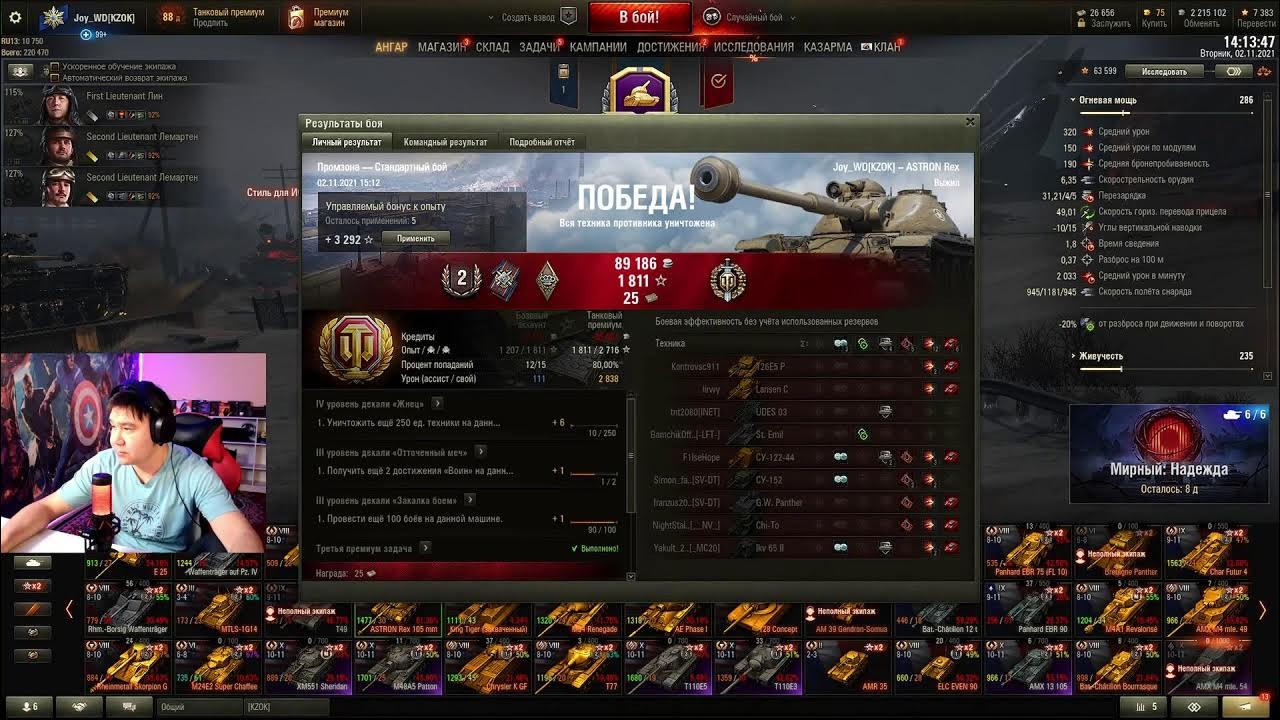
Task: Open the ЗАДАЧИ menu
Action: (x=539, y=47)
